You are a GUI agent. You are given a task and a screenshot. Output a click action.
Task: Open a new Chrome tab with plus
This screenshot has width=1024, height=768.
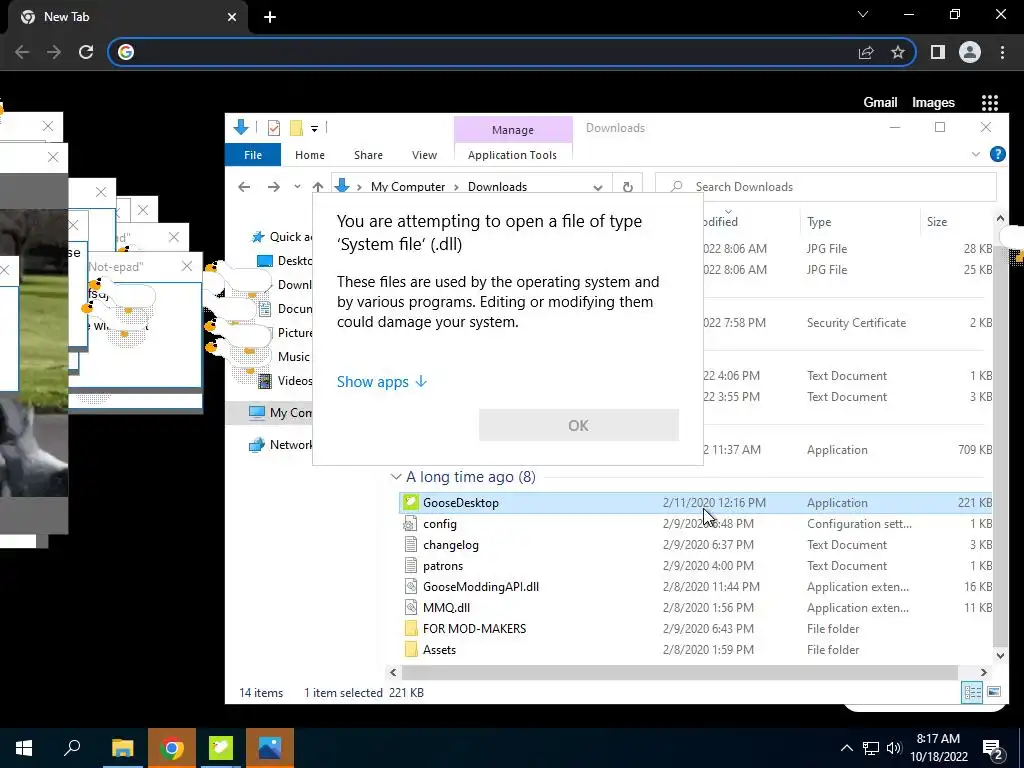coord(270,17)
